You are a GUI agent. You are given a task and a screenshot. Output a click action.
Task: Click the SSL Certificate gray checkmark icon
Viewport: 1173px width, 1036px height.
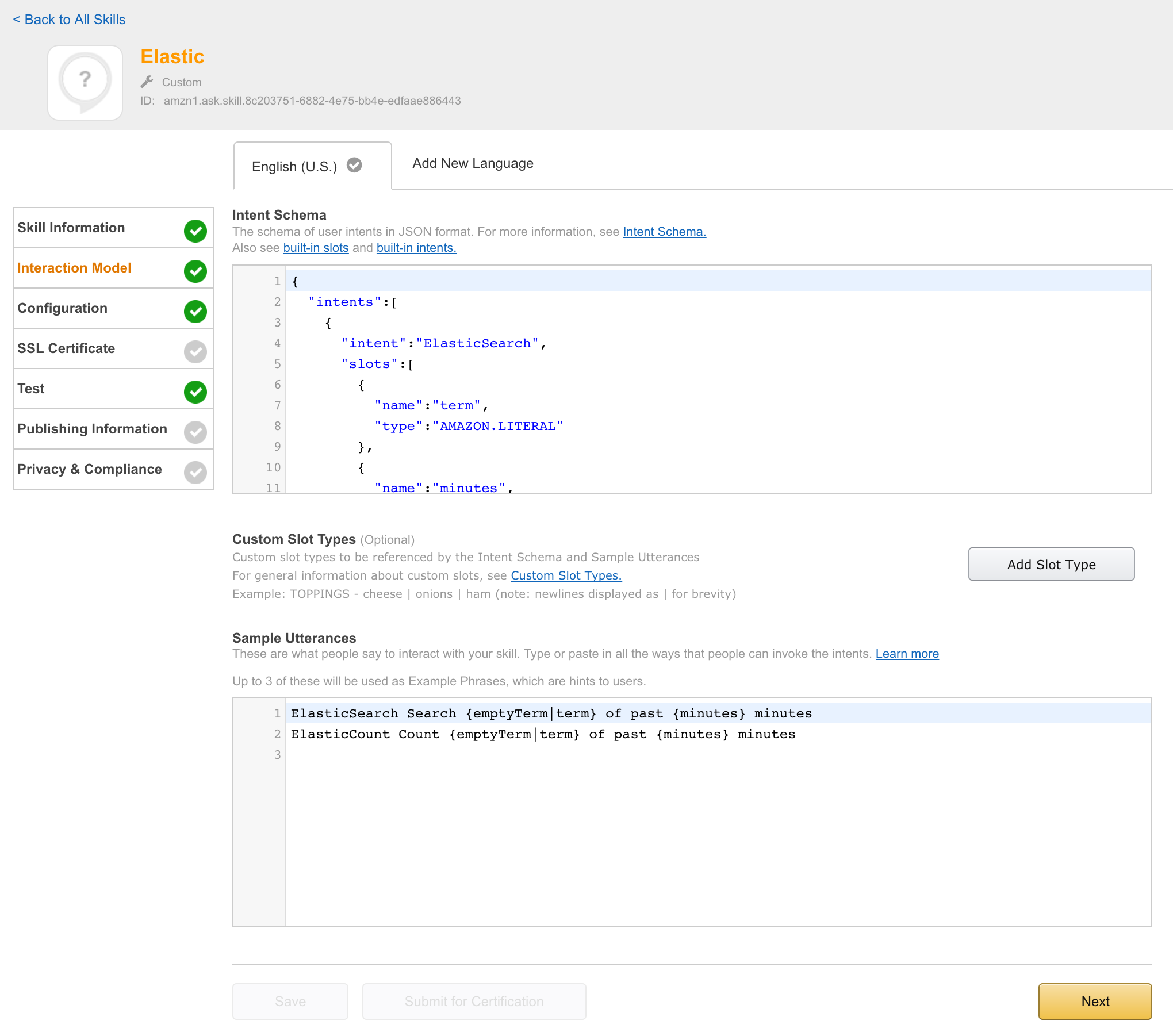195,351
